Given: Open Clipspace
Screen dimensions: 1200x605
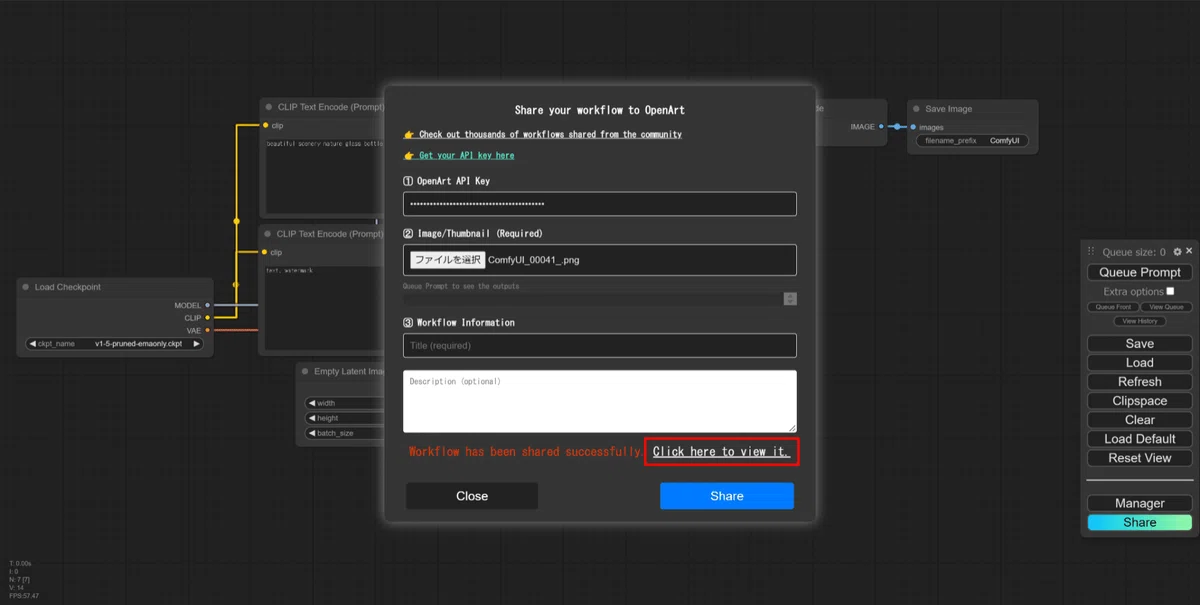Looking at the screenshot, I should (1140, 401).
